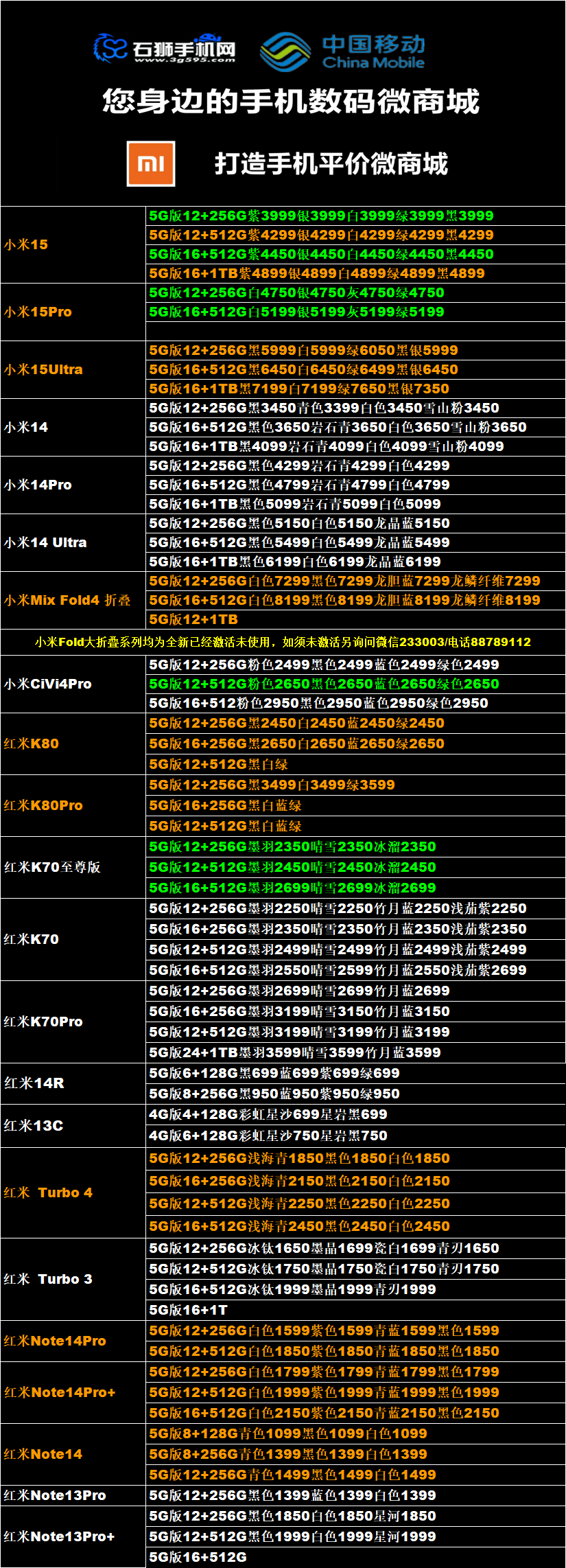Select the 红米K80 model cell
The image size is (566, 1568).
[73, 743]
